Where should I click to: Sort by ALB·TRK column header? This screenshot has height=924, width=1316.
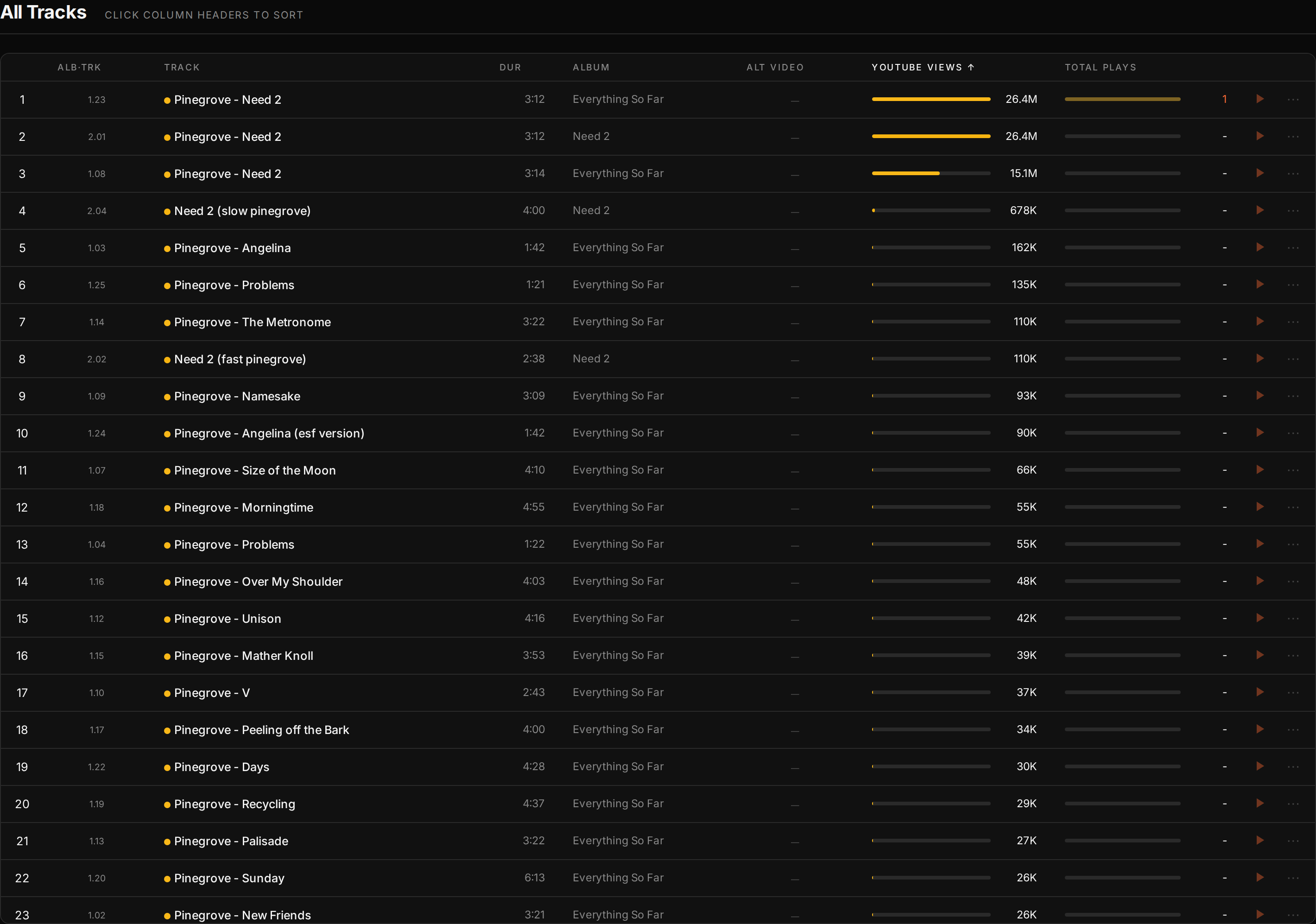tap(79, 67)
